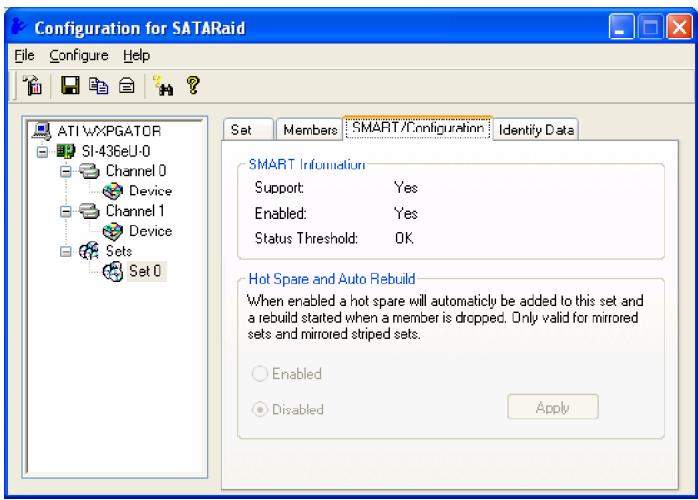Open the File menu
This screenshot has height=500, width=698.
[x=24, y=55]
